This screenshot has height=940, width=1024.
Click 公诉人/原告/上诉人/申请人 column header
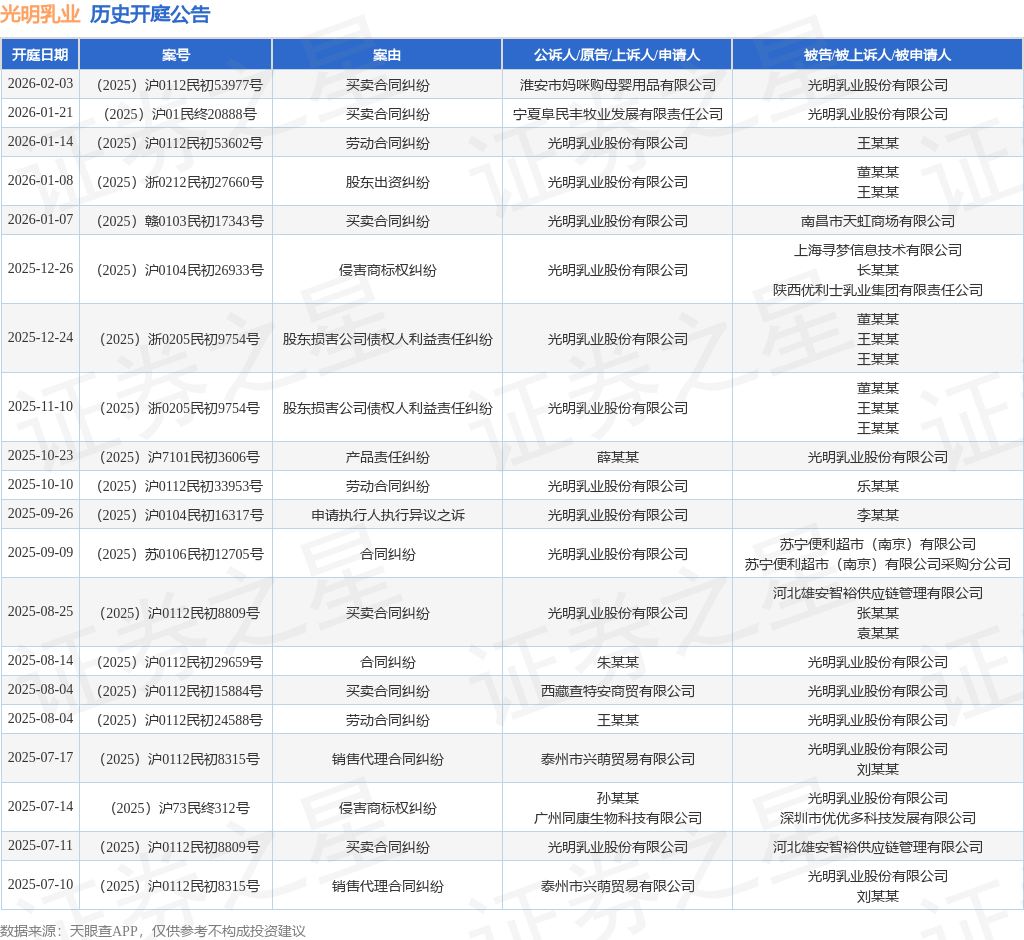pos(617,55)
